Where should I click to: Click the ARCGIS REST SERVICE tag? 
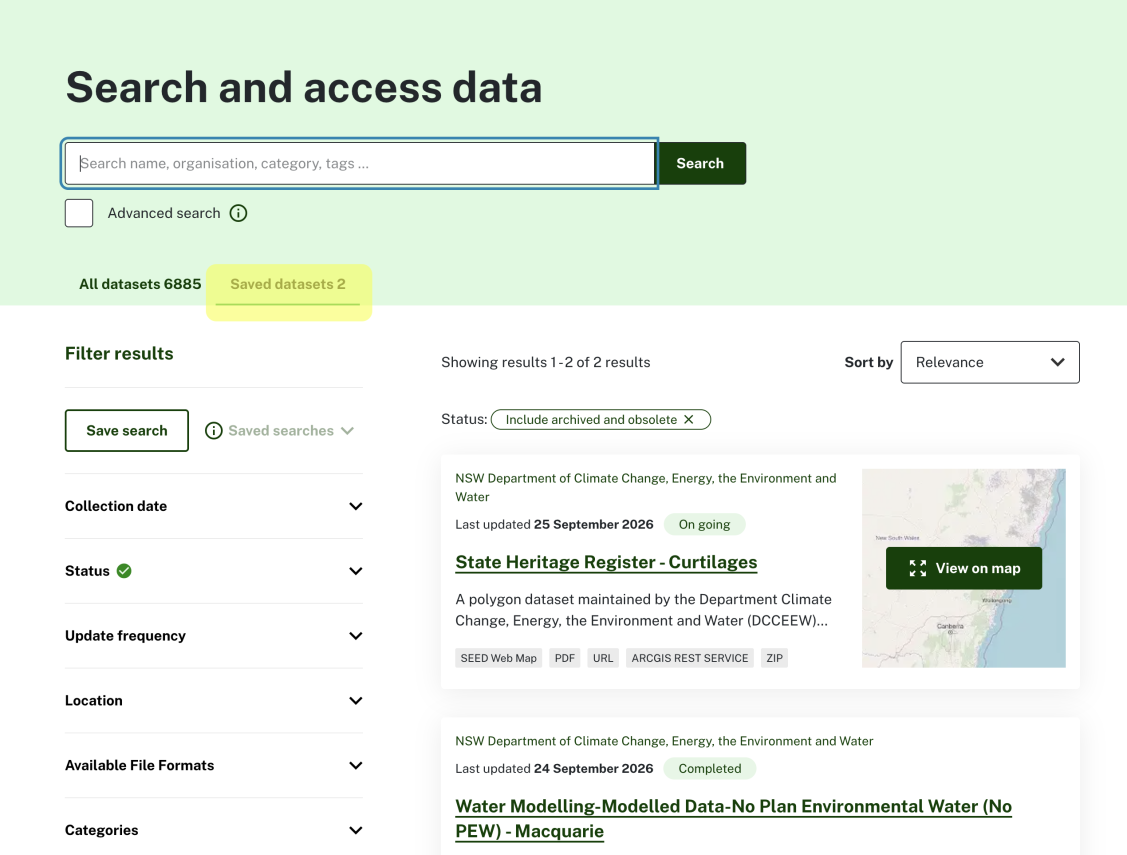690,658
